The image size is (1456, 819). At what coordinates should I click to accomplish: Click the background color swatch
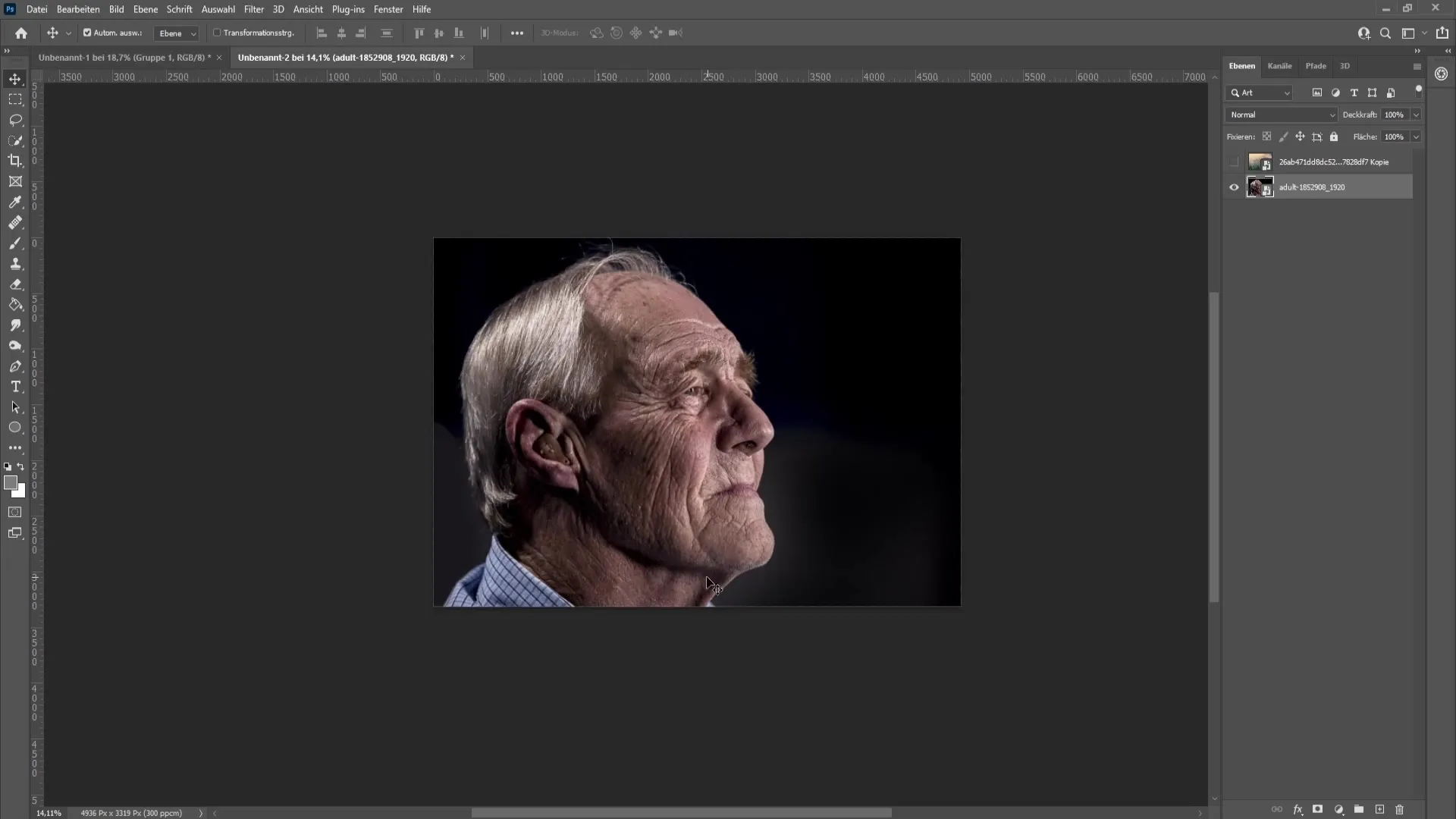(x=21, y=493)
